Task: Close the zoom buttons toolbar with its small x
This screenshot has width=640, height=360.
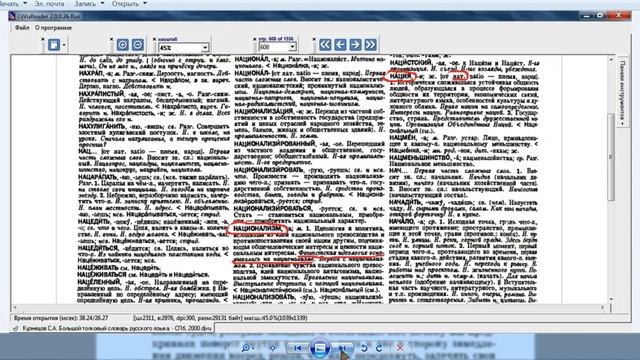Action: tap(111, 39)
